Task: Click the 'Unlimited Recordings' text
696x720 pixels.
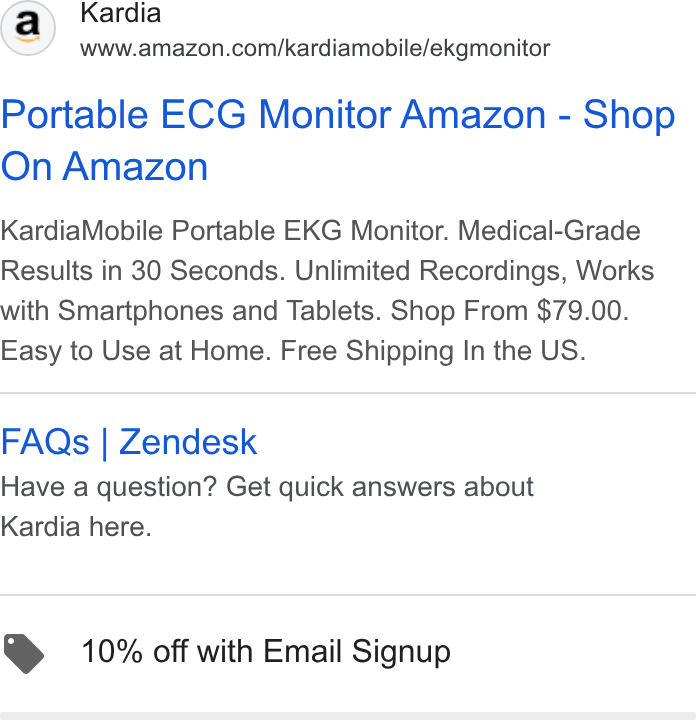Action: tap(427, 271)
